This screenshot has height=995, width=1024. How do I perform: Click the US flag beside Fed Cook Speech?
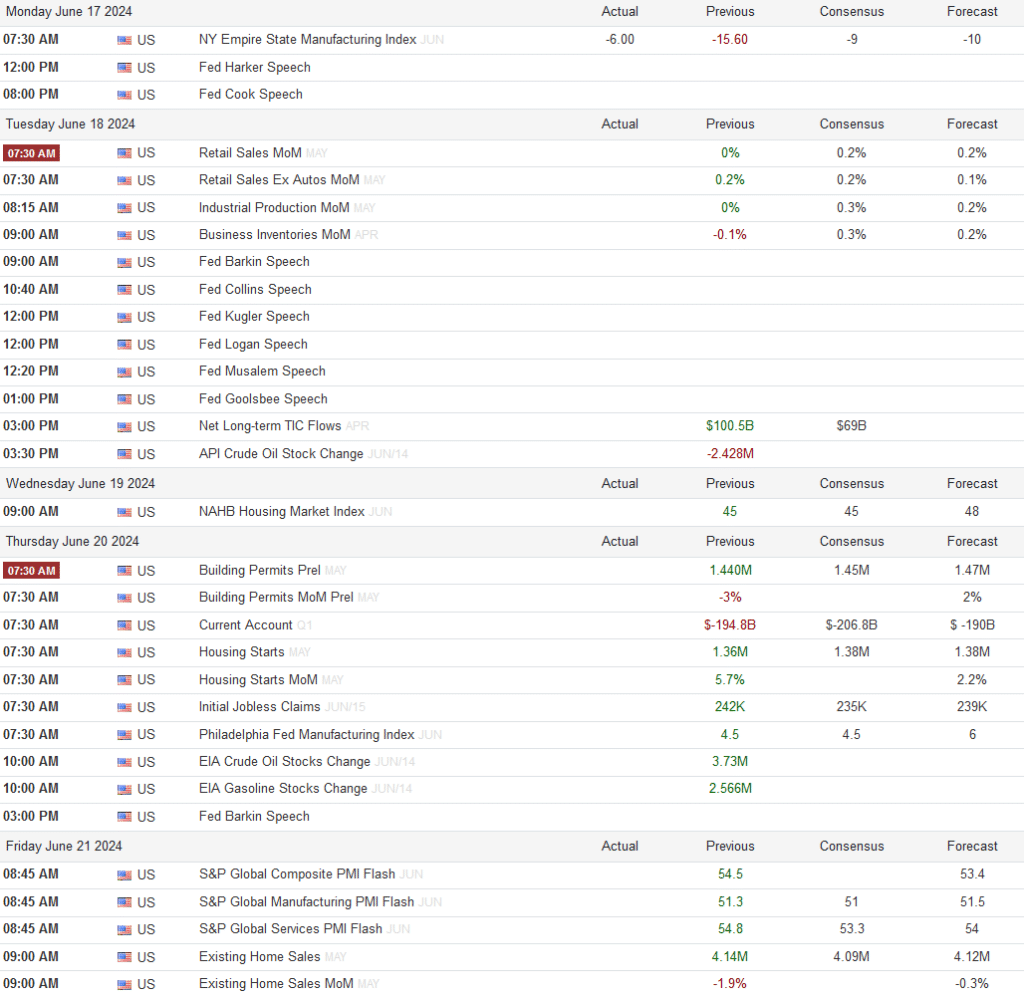point(124,95)
